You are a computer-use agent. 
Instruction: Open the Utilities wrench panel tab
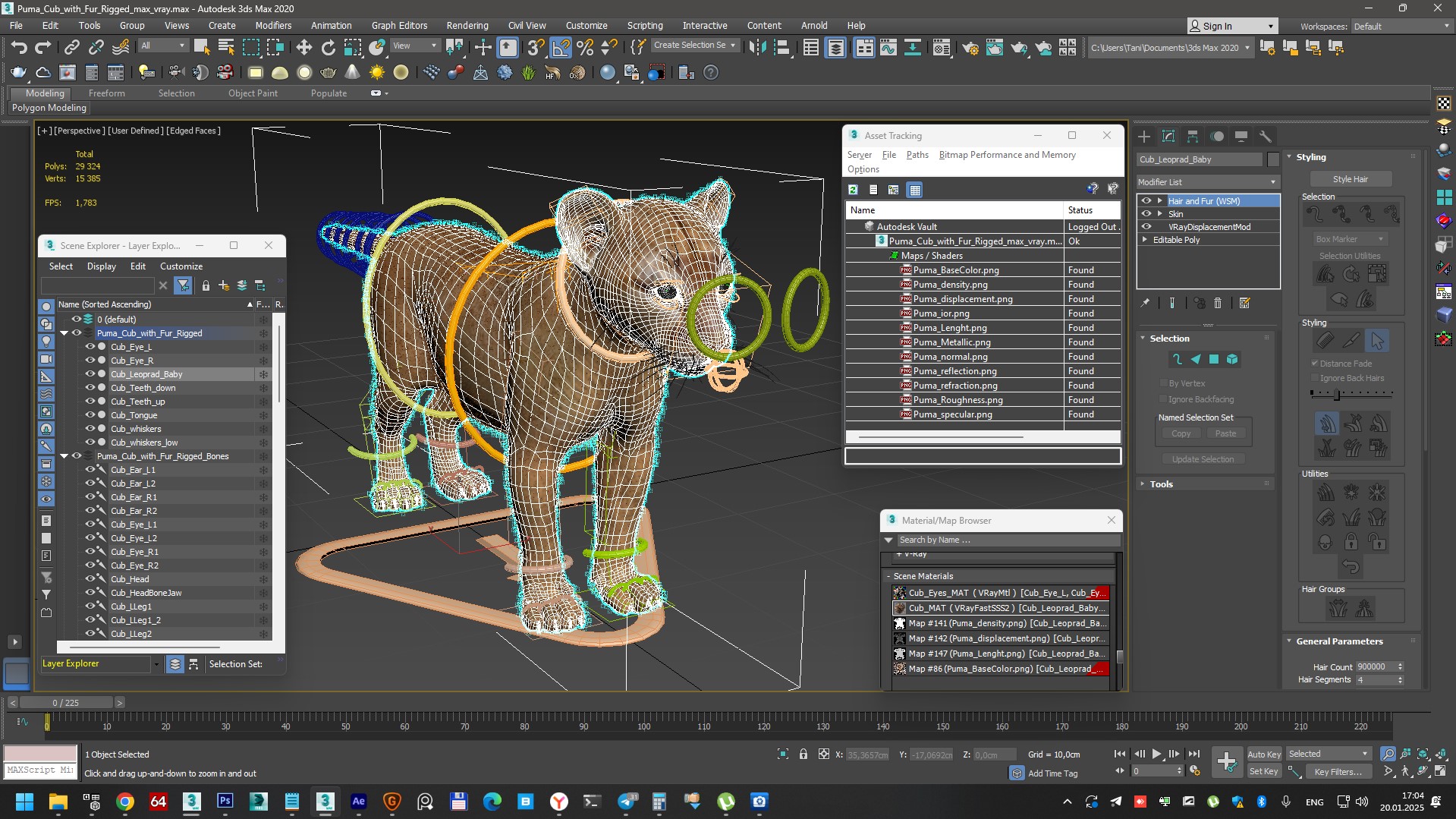pyautogui.click(x=1265, y=137)
